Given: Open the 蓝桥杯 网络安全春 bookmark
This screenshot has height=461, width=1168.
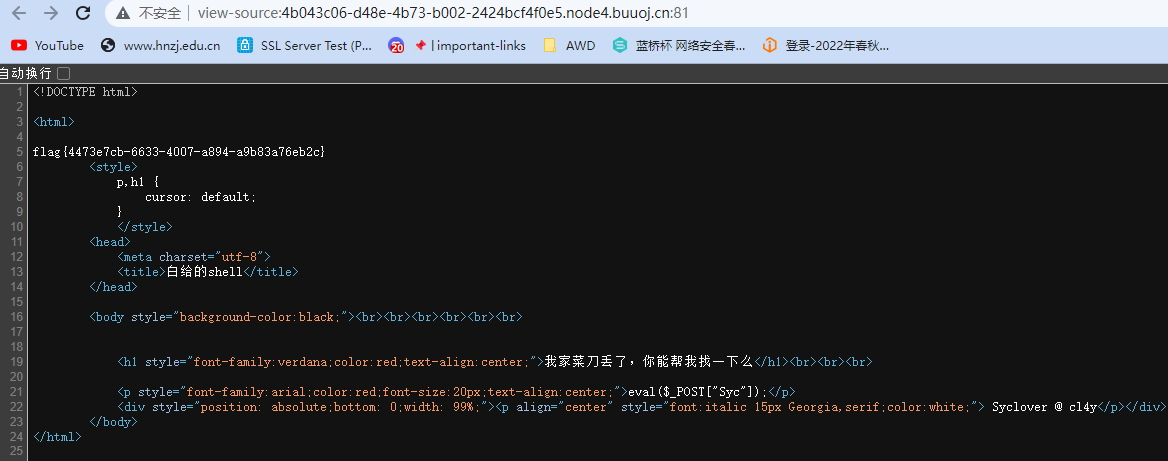Looking at the screenshot, I should (679, 45).
